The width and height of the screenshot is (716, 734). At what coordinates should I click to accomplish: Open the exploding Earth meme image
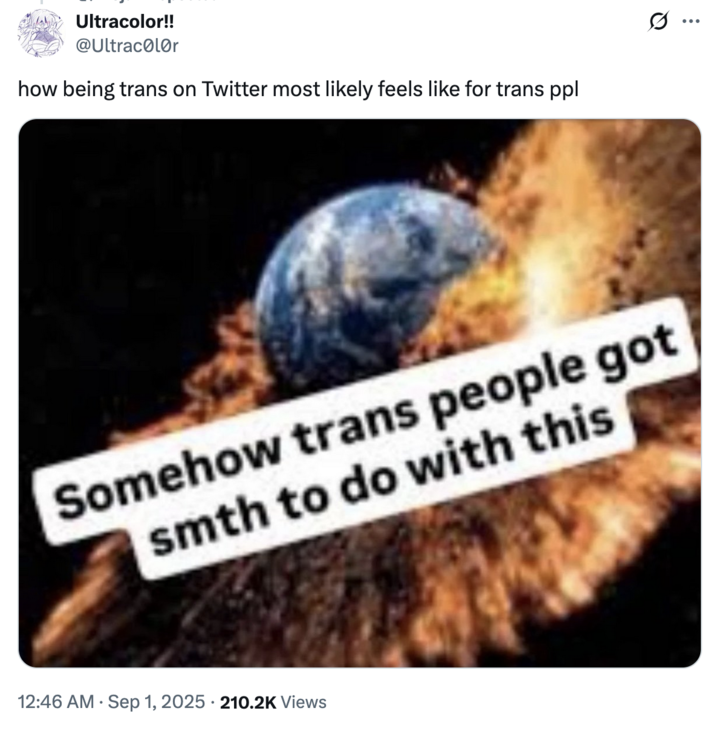click(x=359, y=392)
